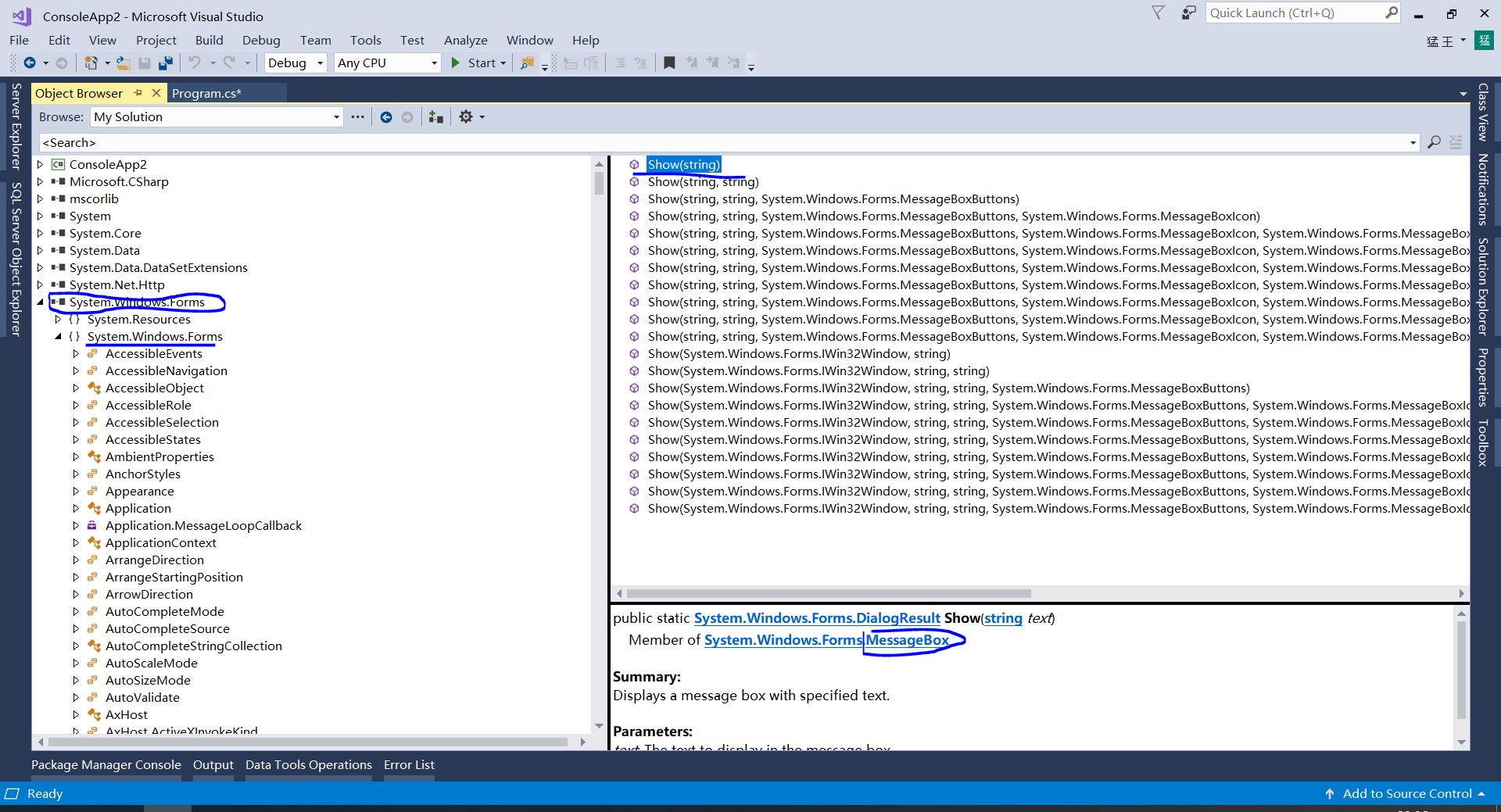Click the Quick Launch magnifier icon
1501x812 pixels.
point(1392,13)
